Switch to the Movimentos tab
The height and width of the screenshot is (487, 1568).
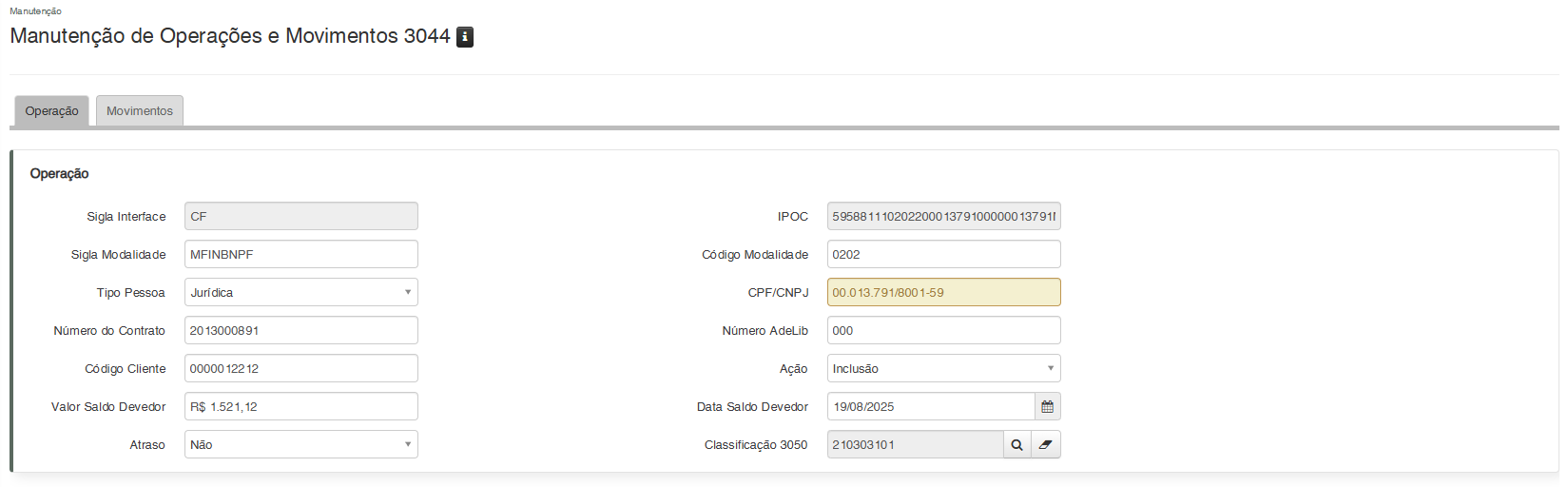[140, 111]
